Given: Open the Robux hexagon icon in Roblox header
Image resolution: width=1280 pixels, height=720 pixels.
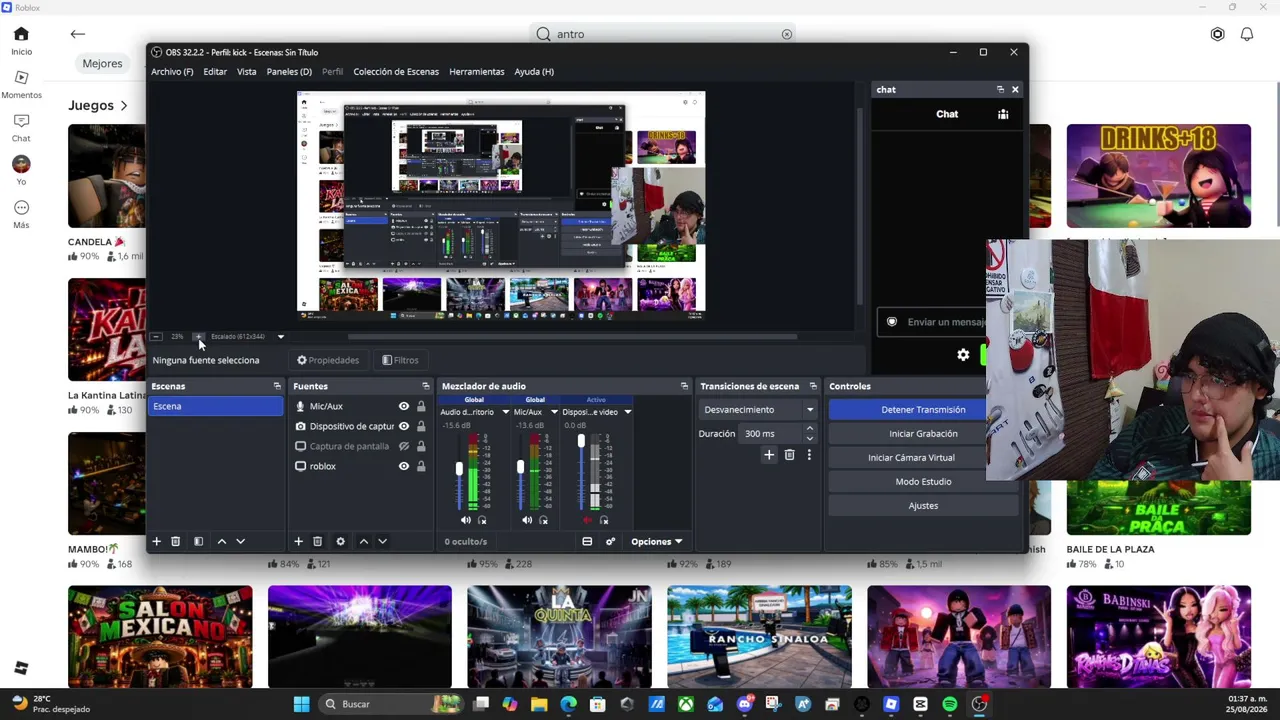Looking at the screenshot, I should click(x=1217, y=34).
